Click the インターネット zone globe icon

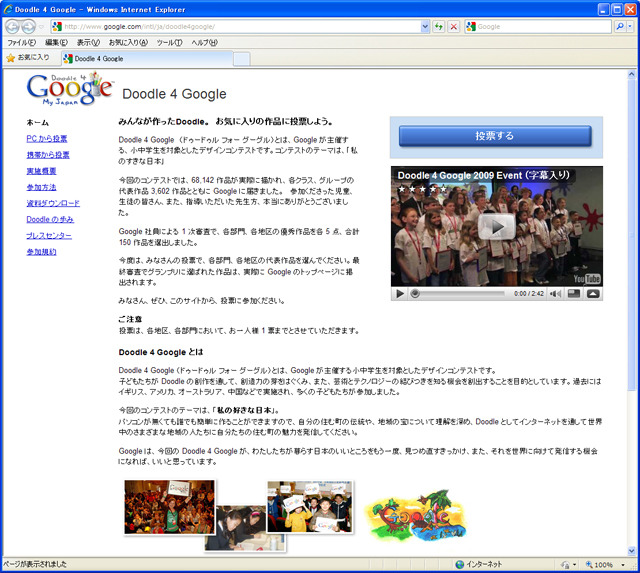click(x=460, y=564)
